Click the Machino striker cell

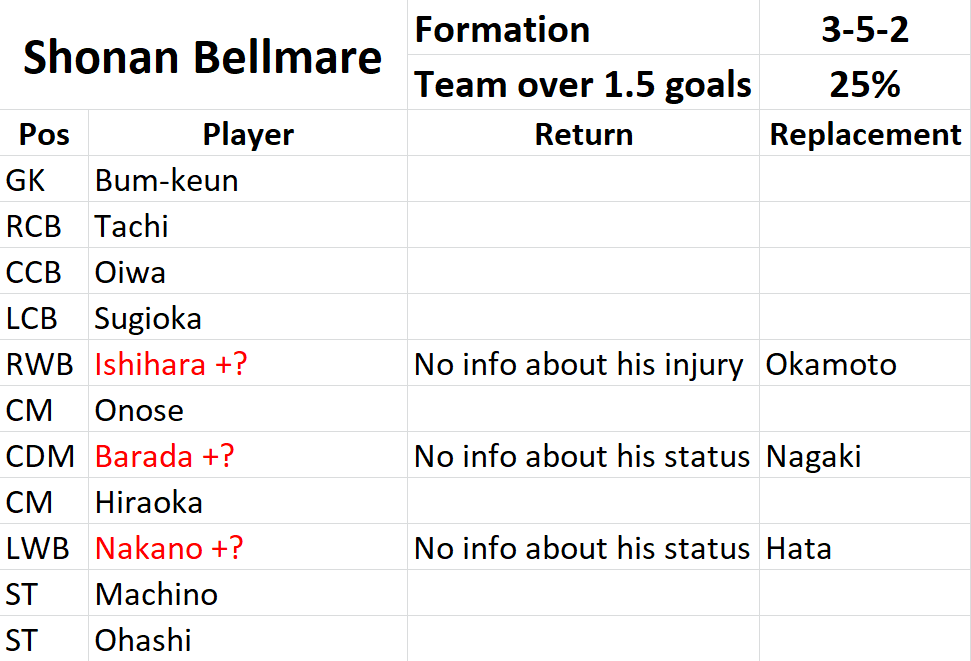248,593
